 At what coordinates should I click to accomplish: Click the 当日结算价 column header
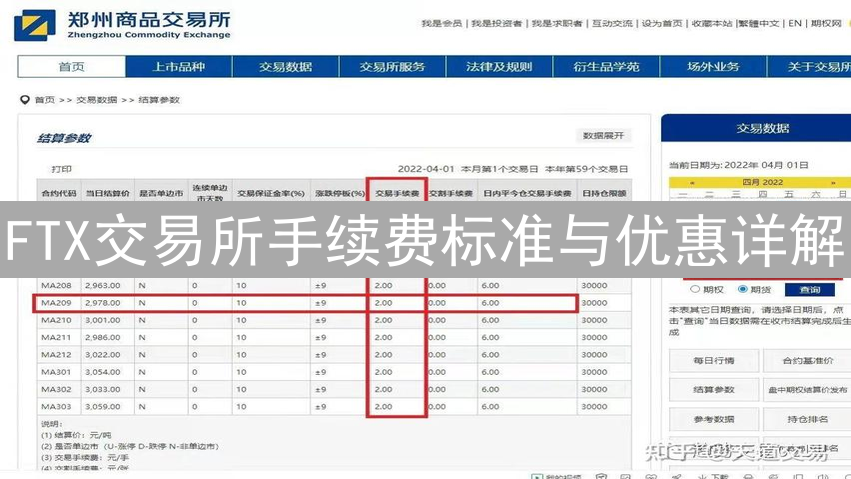(107, 193)
